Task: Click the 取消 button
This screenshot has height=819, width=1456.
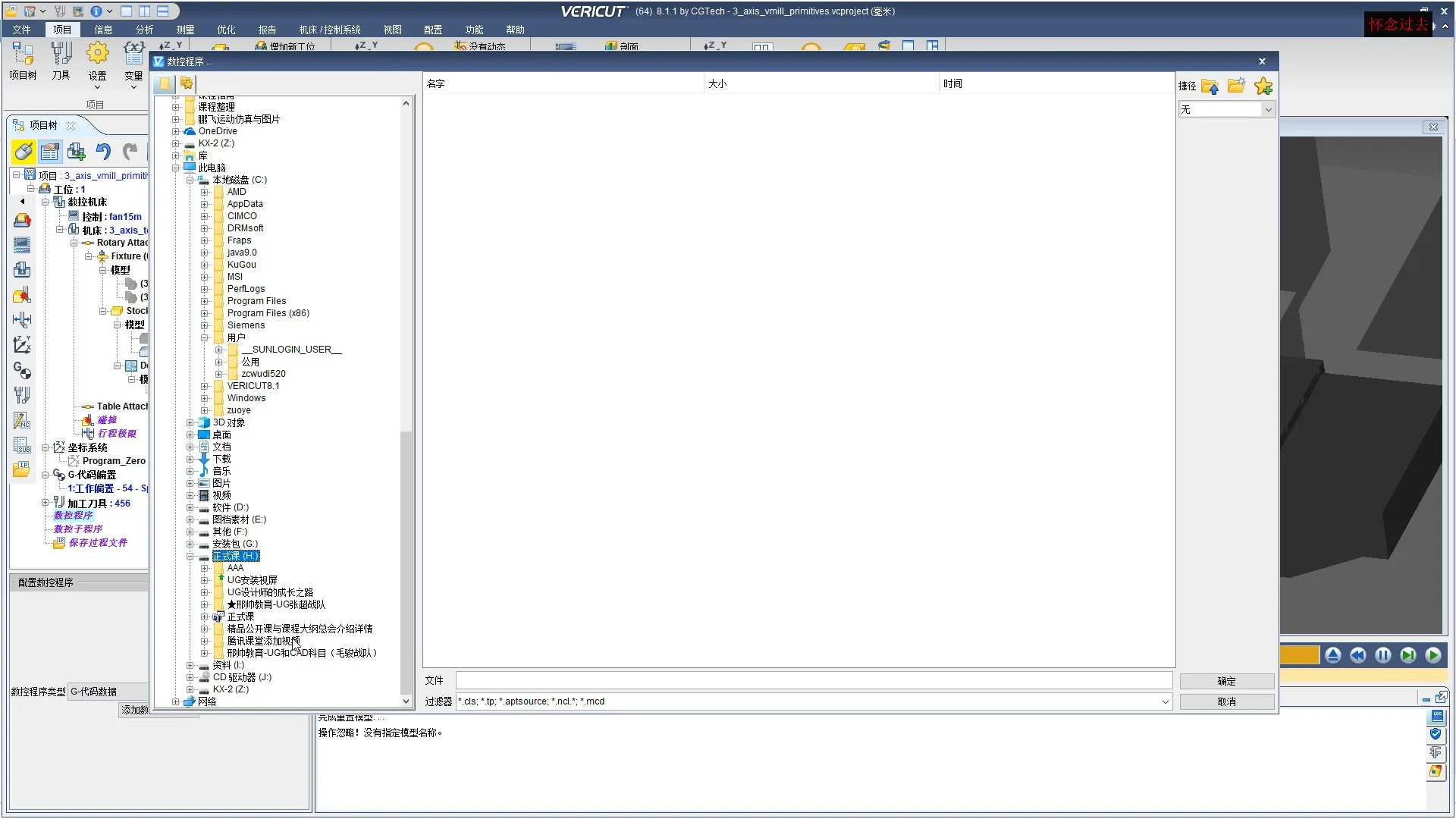Action: 1226,701
